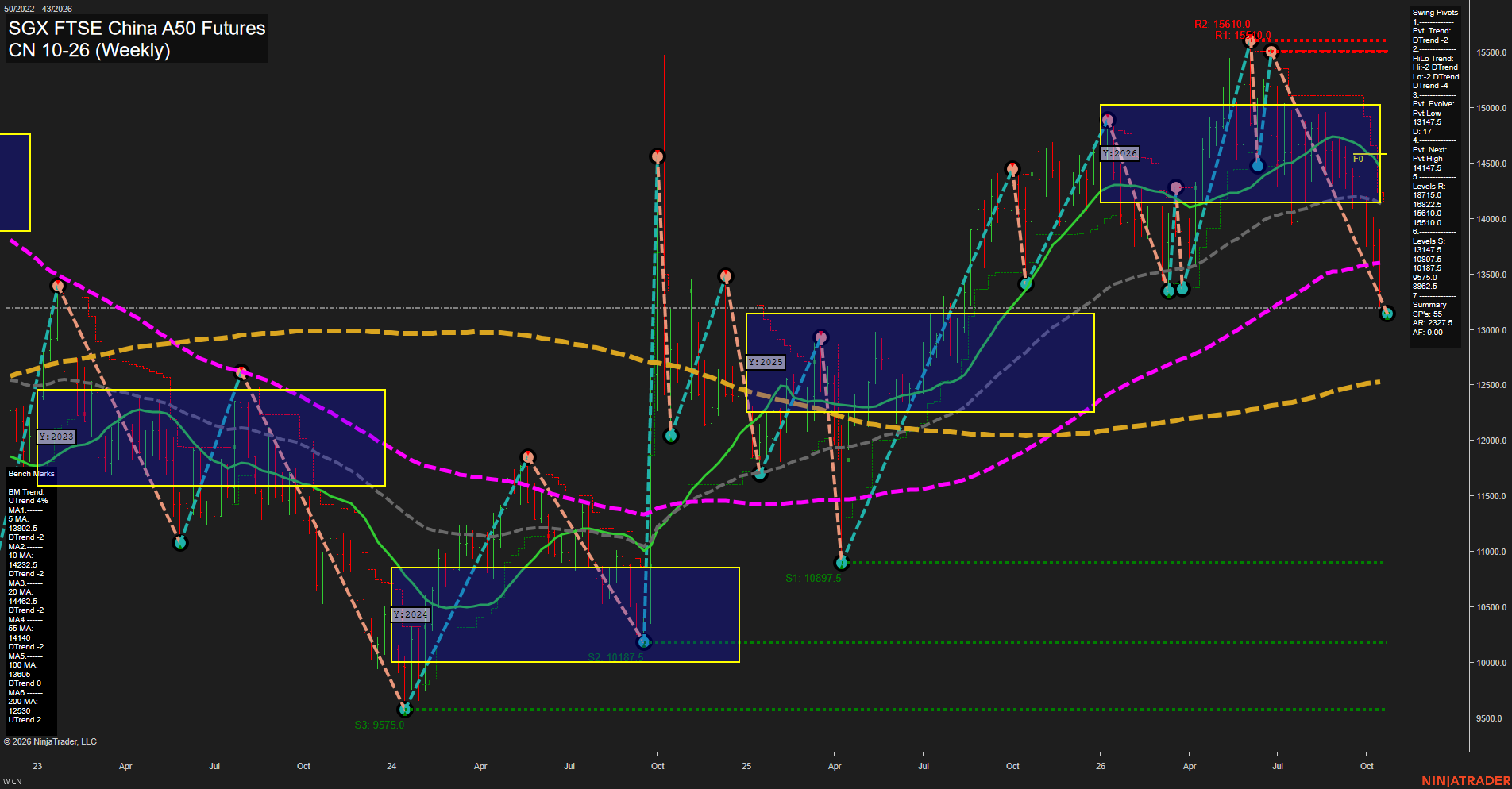
Task: Click the © 2026 NinjaTrader, LLC copyright text
Action: coord(50,741)
